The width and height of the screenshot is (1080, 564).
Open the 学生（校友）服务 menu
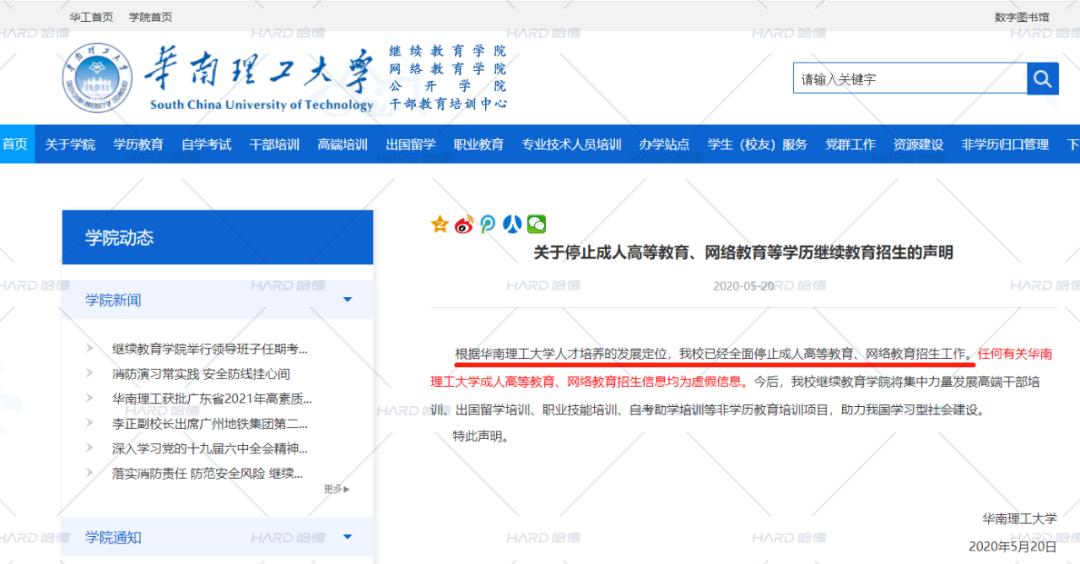(757, 144)
